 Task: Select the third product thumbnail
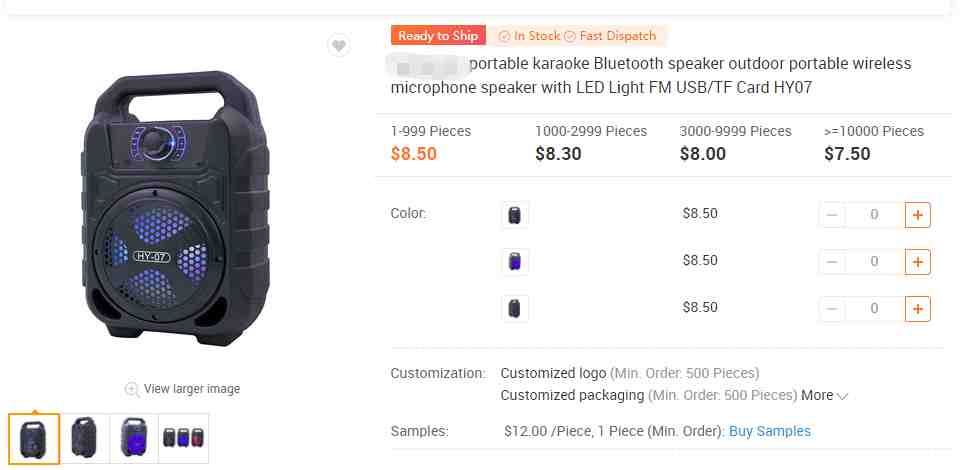pyautogui.click(x=135, y=438)
